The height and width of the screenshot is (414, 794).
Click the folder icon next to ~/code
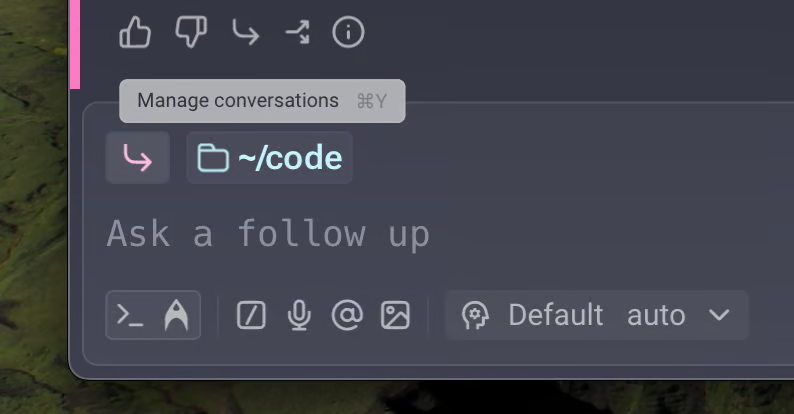[x=213, y=158]
